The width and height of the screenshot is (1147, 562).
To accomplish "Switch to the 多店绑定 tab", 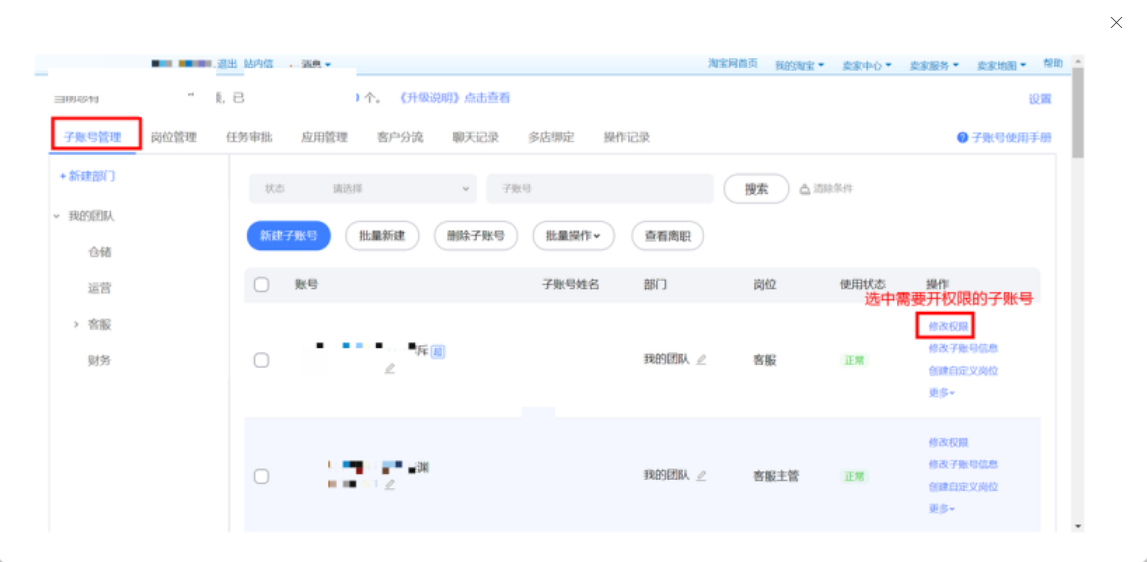I will click(552, 137).
